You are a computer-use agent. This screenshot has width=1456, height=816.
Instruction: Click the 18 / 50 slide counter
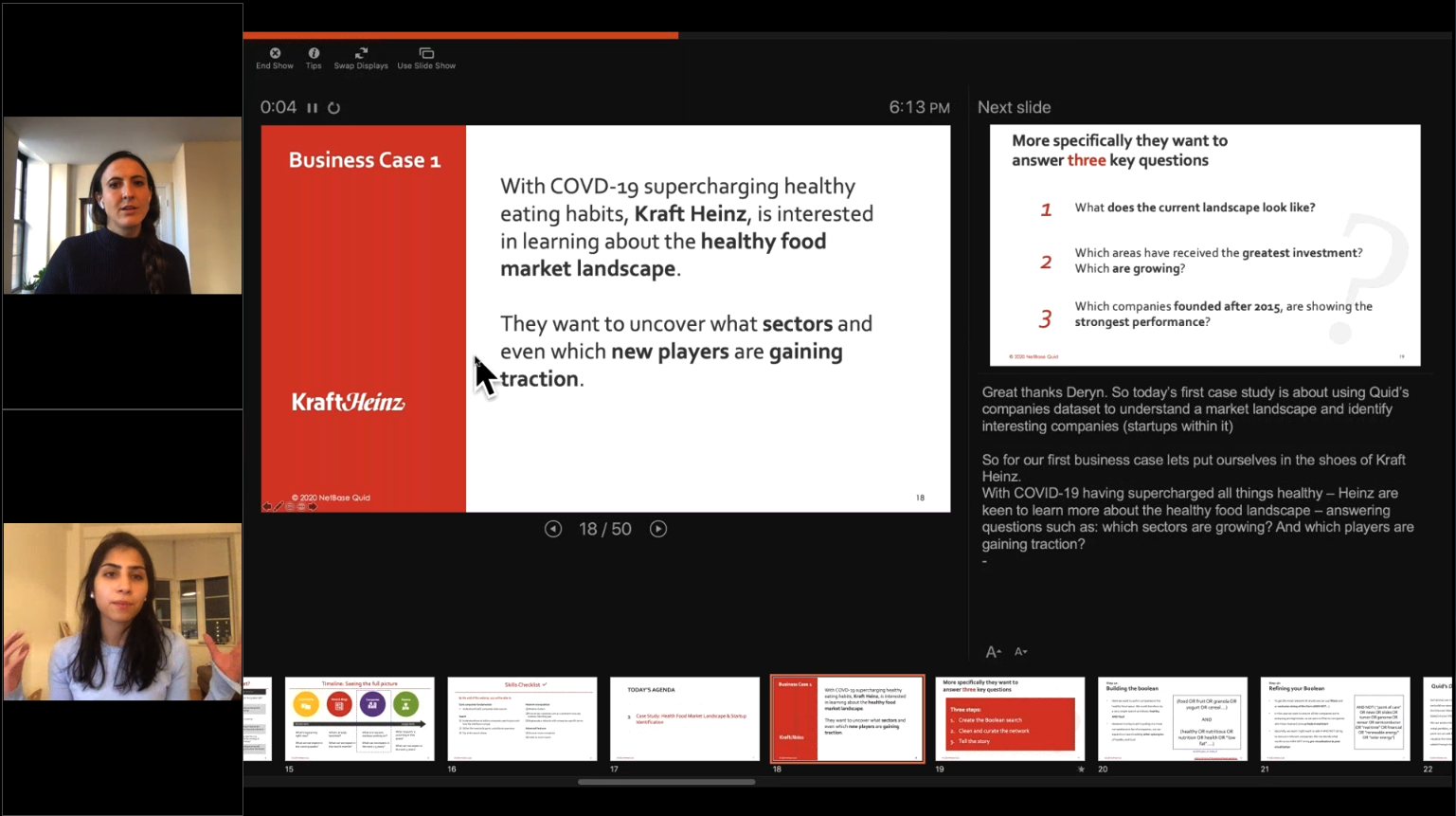605,529
